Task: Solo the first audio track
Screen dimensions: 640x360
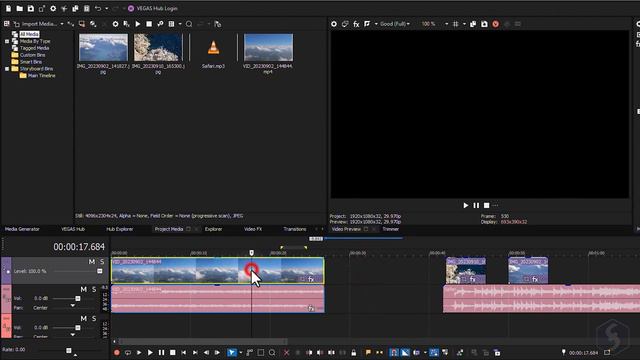Action: [93, 289]
